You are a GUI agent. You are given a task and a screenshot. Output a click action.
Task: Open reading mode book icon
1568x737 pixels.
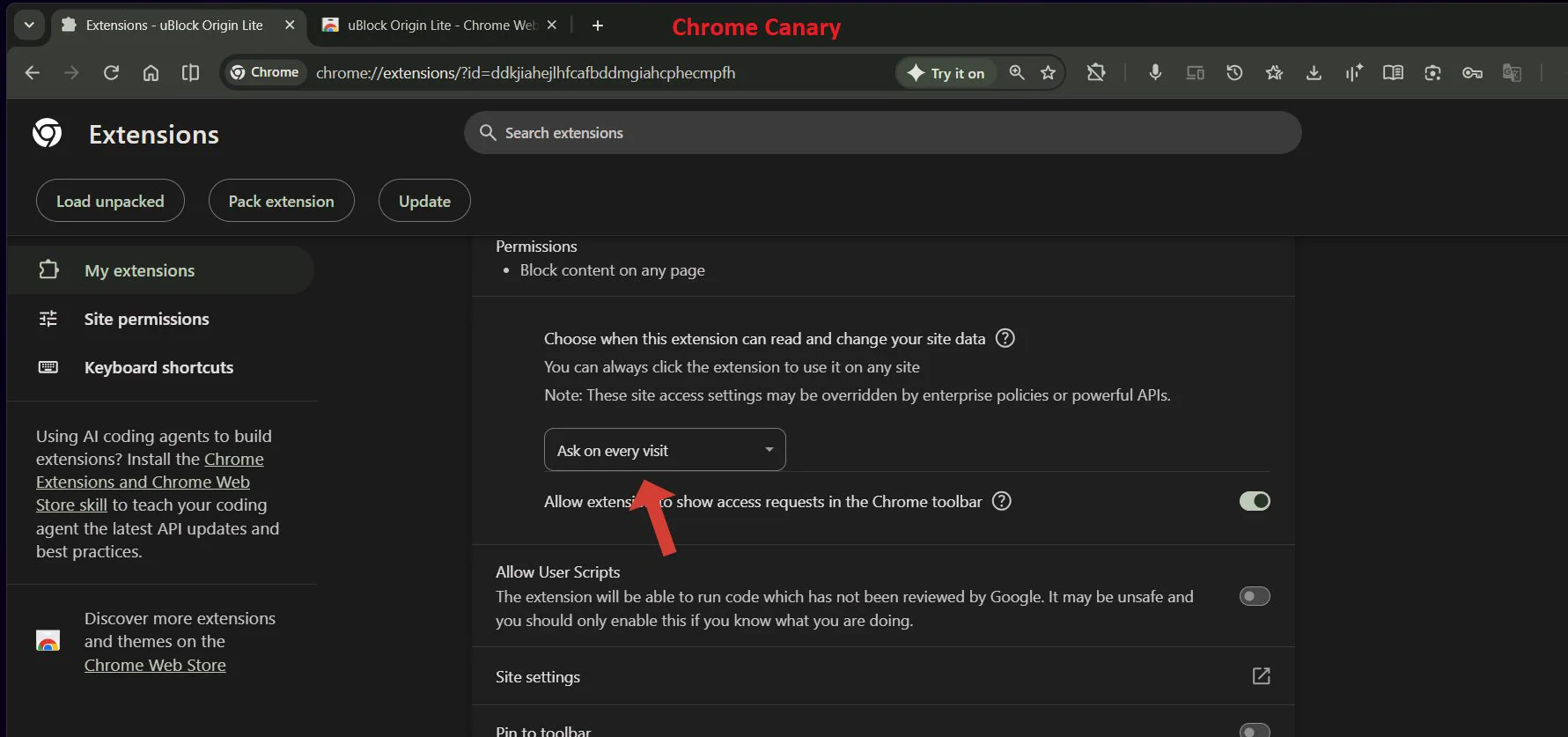point(1393,72)
